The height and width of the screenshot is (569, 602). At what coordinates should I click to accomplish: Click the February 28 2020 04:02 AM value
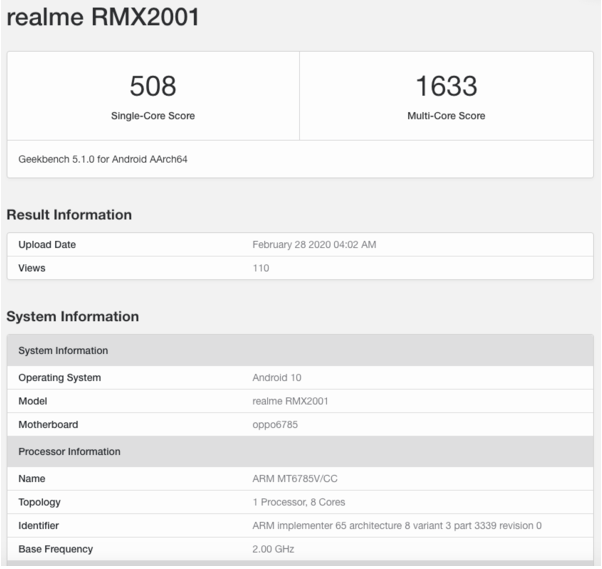(314, 245)
